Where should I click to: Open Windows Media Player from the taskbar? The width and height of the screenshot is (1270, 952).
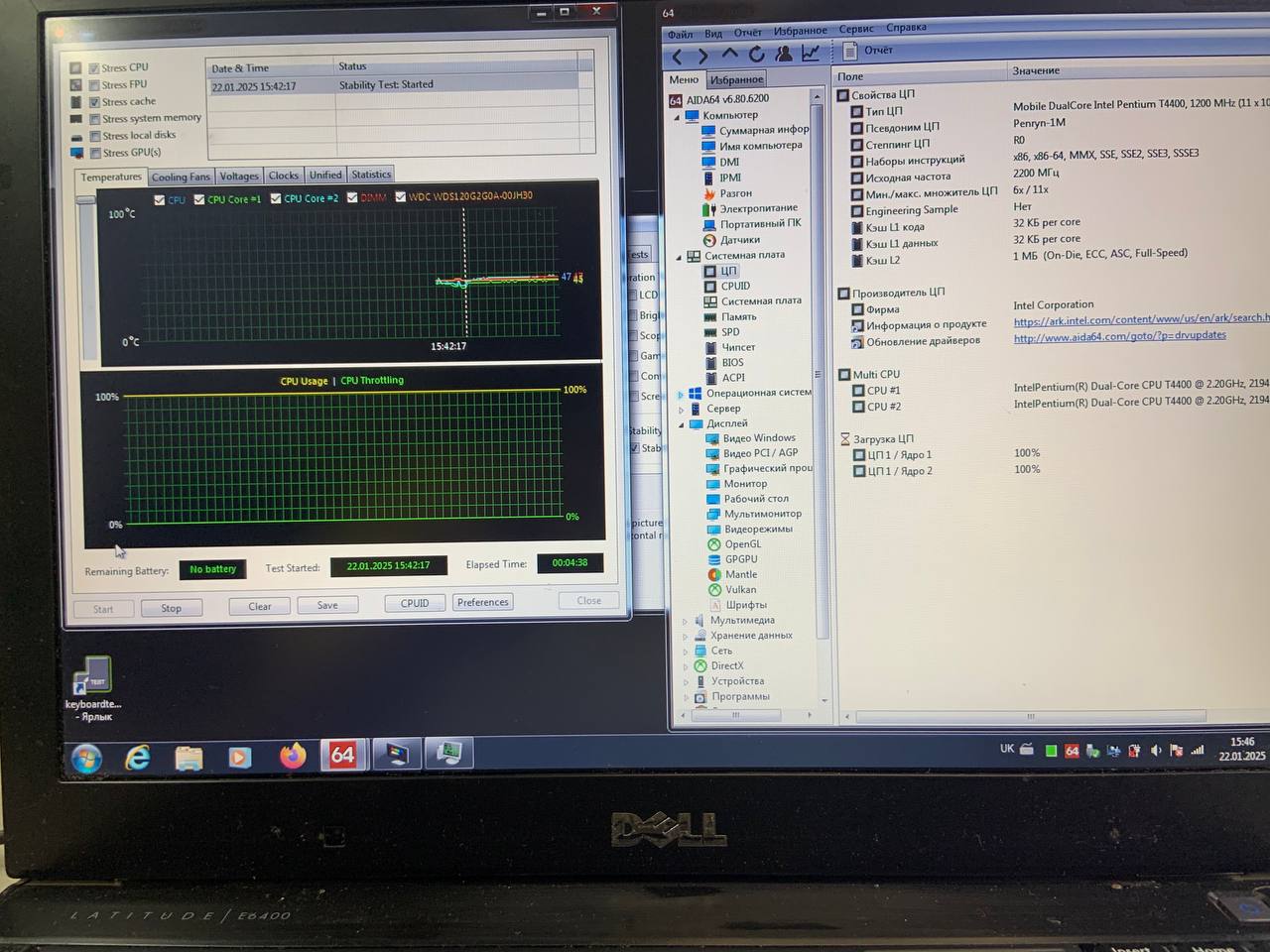coord(239,757)
